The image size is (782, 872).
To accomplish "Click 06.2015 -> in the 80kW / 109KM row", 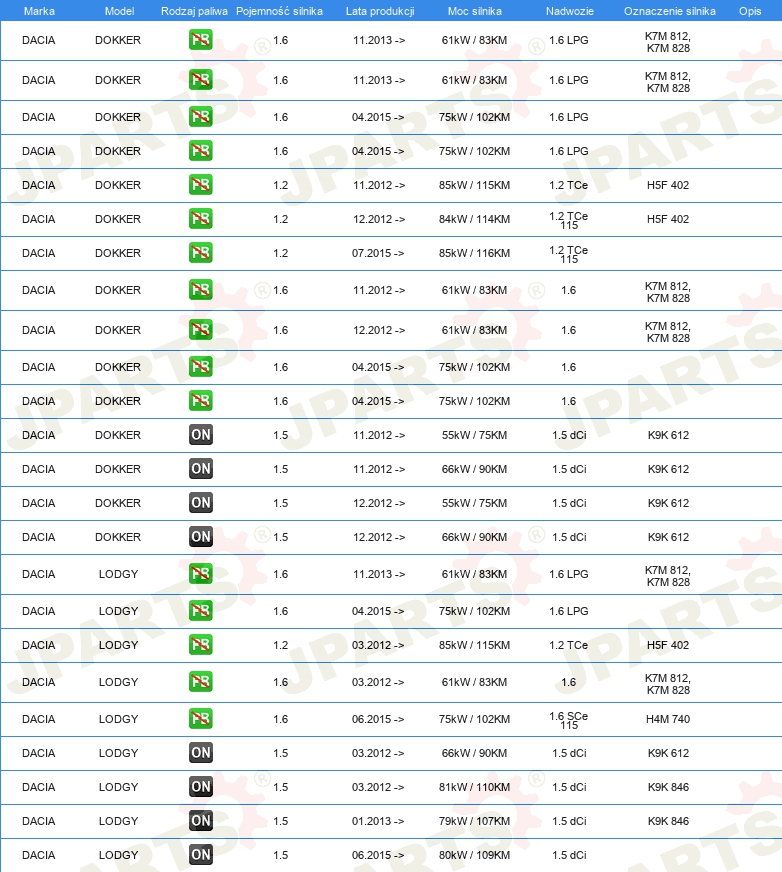I will (378, 855).
